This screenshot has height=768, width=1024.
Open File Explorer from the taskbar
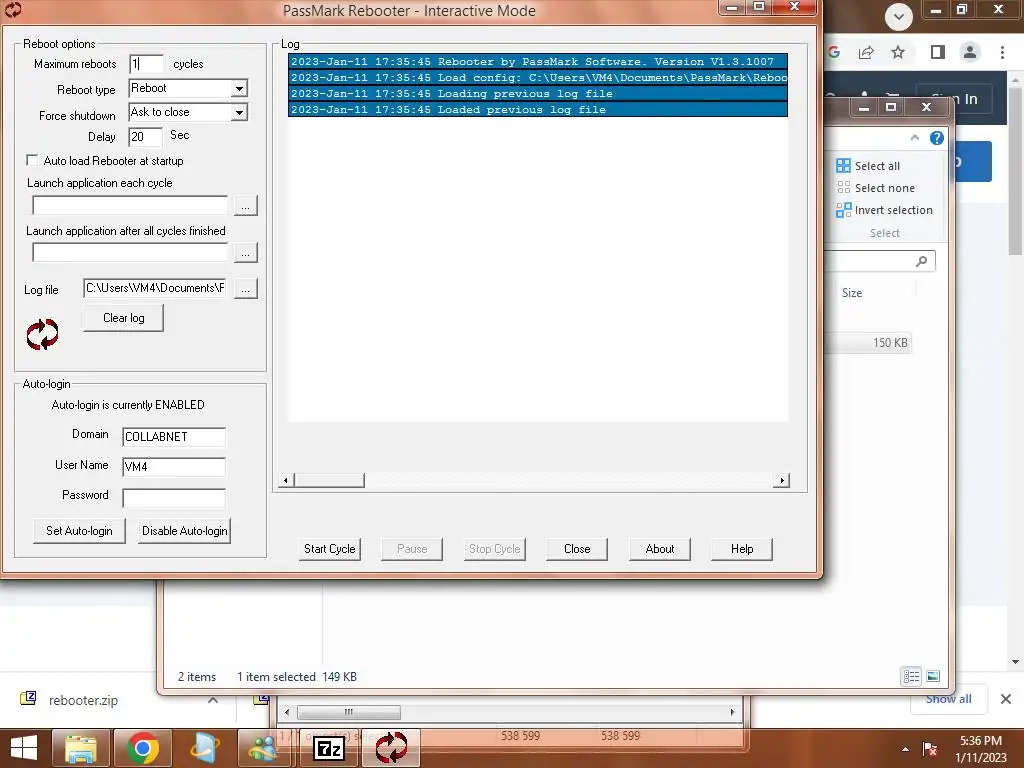pos(81,748)
